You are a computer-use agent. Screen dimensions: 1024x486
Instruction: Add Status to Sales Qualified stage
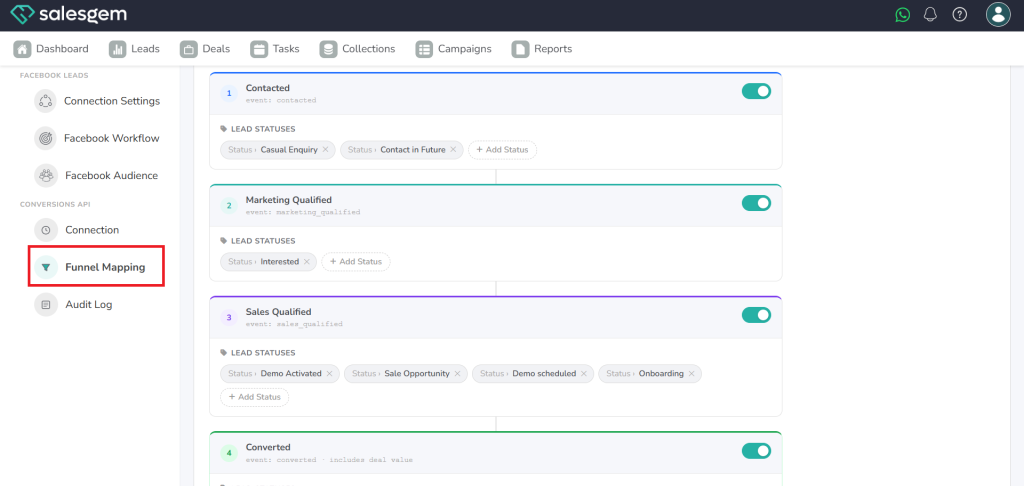(x=255, y=397)
